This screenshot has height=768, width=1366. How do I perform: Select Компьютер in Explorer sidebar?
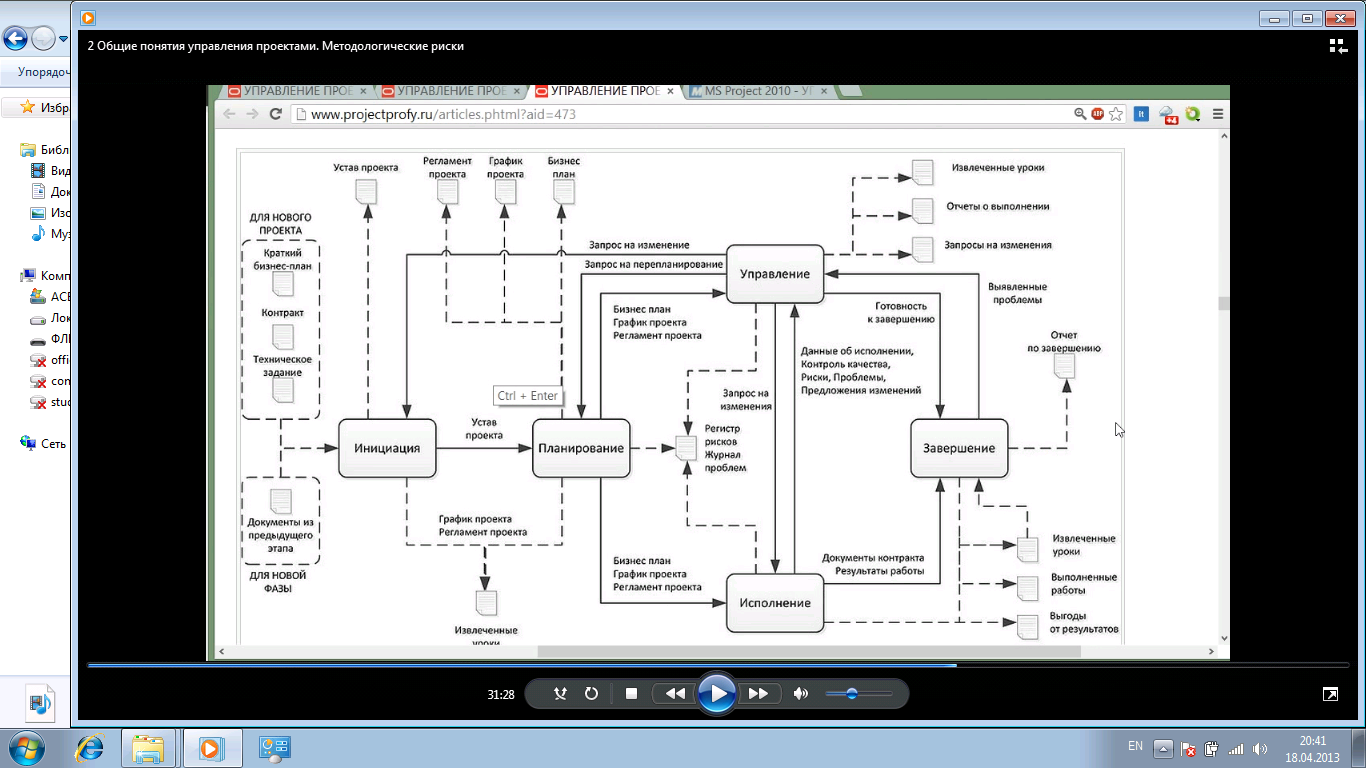click(x=44, y=276)
